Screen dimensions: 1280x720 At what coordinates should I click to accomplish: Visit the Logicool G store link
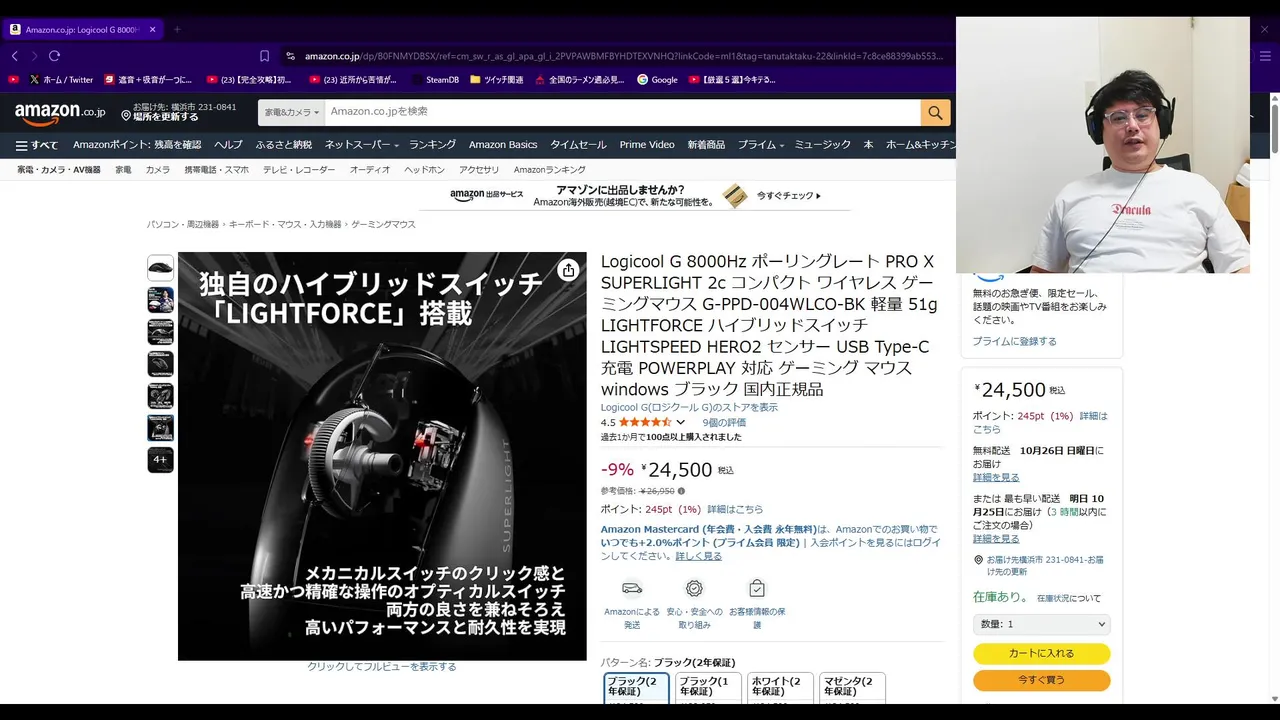pos(689,407)
